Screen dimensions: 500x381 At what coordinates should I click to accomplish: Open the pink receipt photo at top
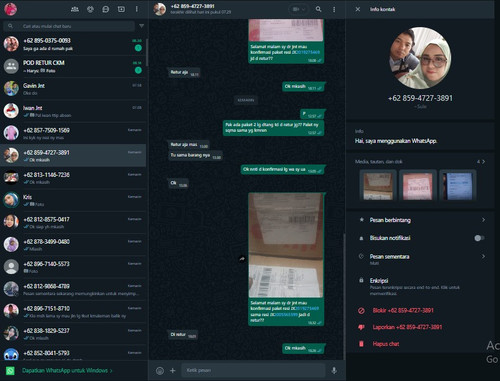pyautogui.click(x=286, y=30)
